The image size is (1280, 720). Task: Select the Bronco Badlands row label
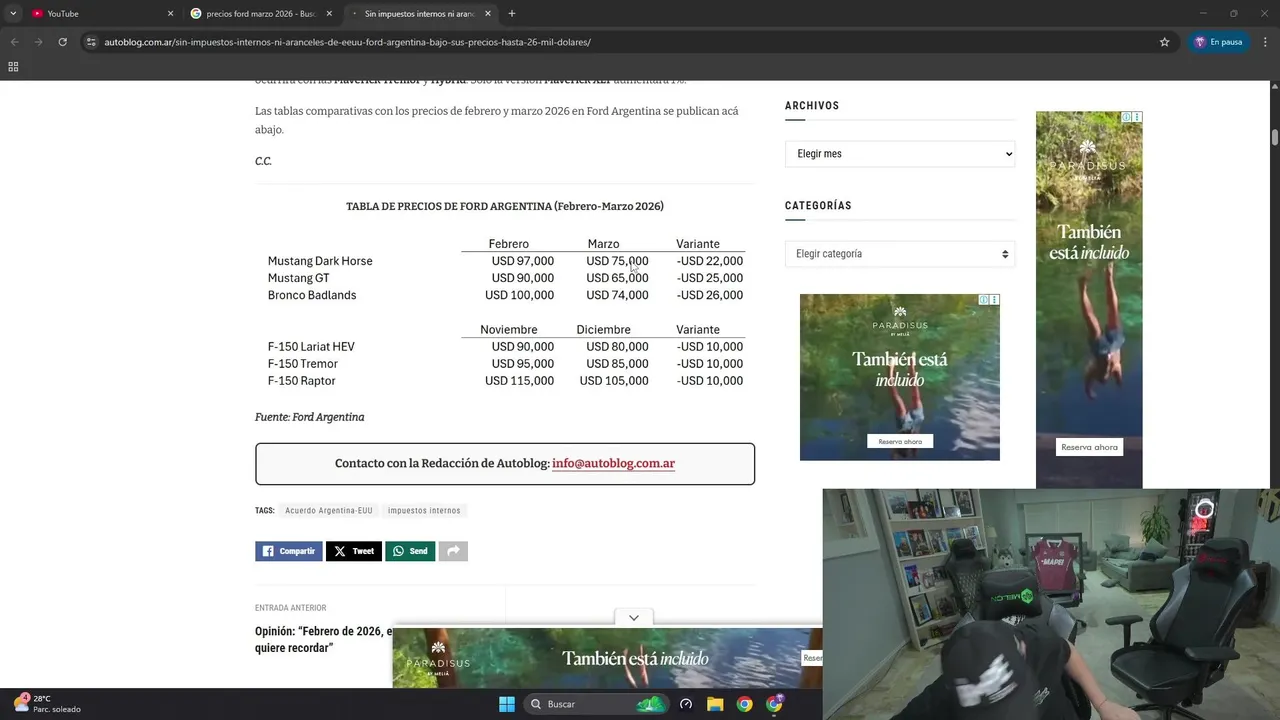point(312,295)
